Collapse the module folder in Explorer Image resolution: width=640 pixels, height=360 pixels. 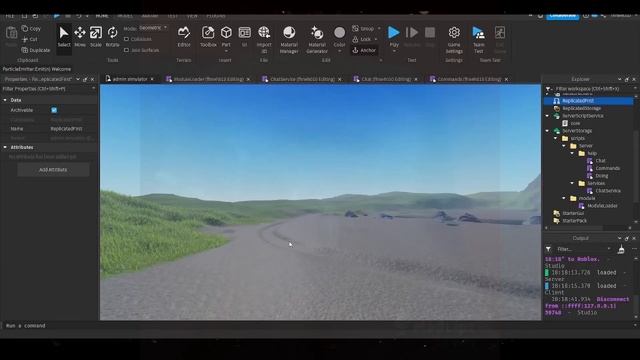pyautogui.click(x=564, y=198)
